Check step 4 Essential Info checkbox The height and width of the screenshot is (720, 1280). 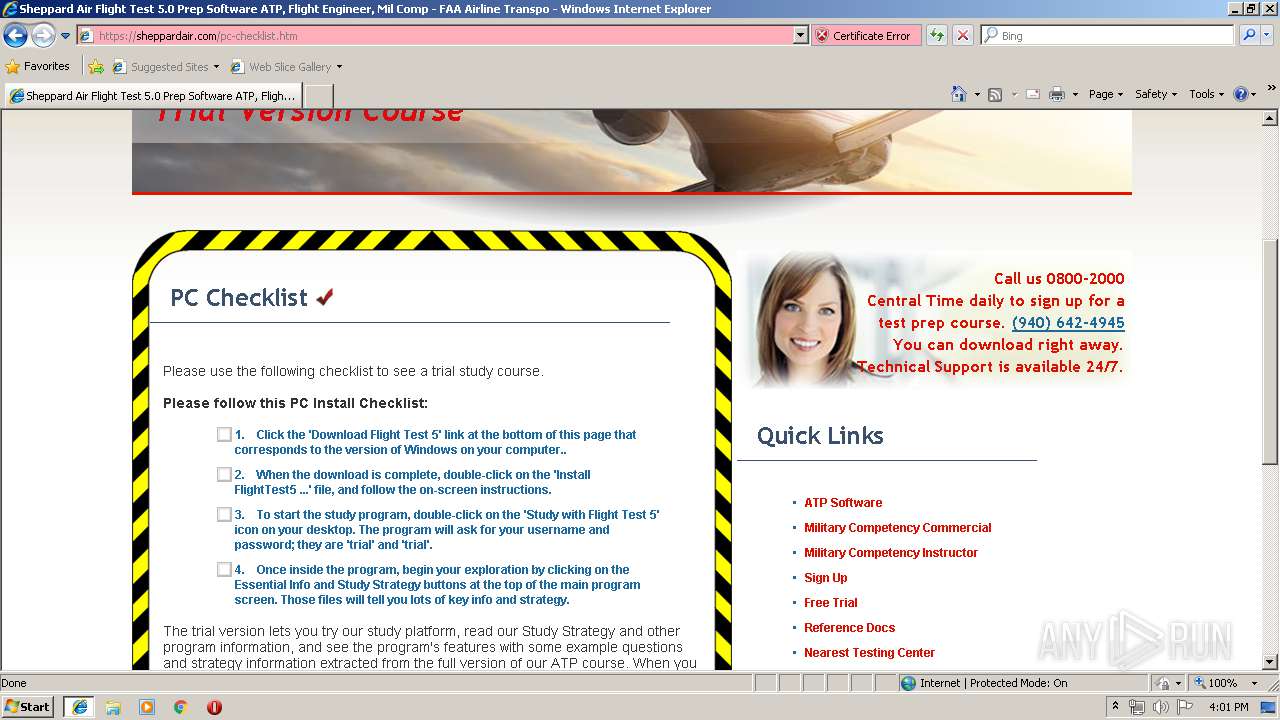tap(224, 569)
